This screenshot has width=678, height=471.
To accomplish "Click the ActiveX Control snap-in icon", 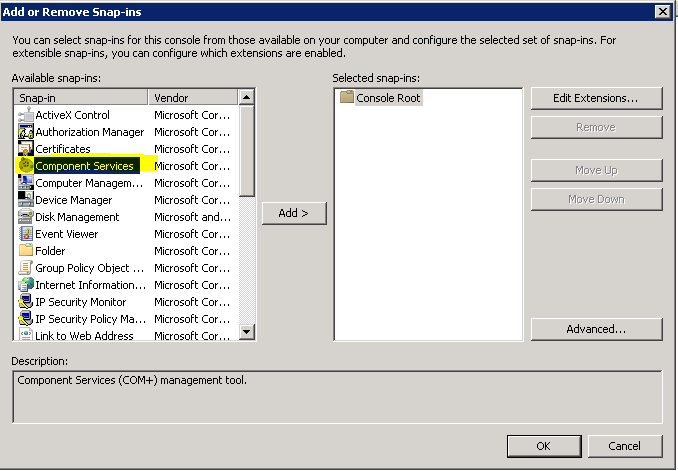I will [26, 115].
